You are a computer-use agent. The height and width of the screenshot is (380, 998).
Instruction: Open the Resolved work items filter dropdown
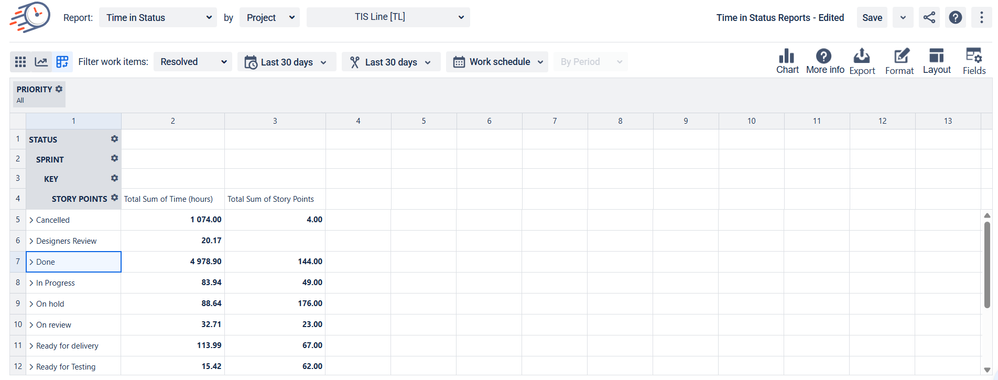pos(193,62)
